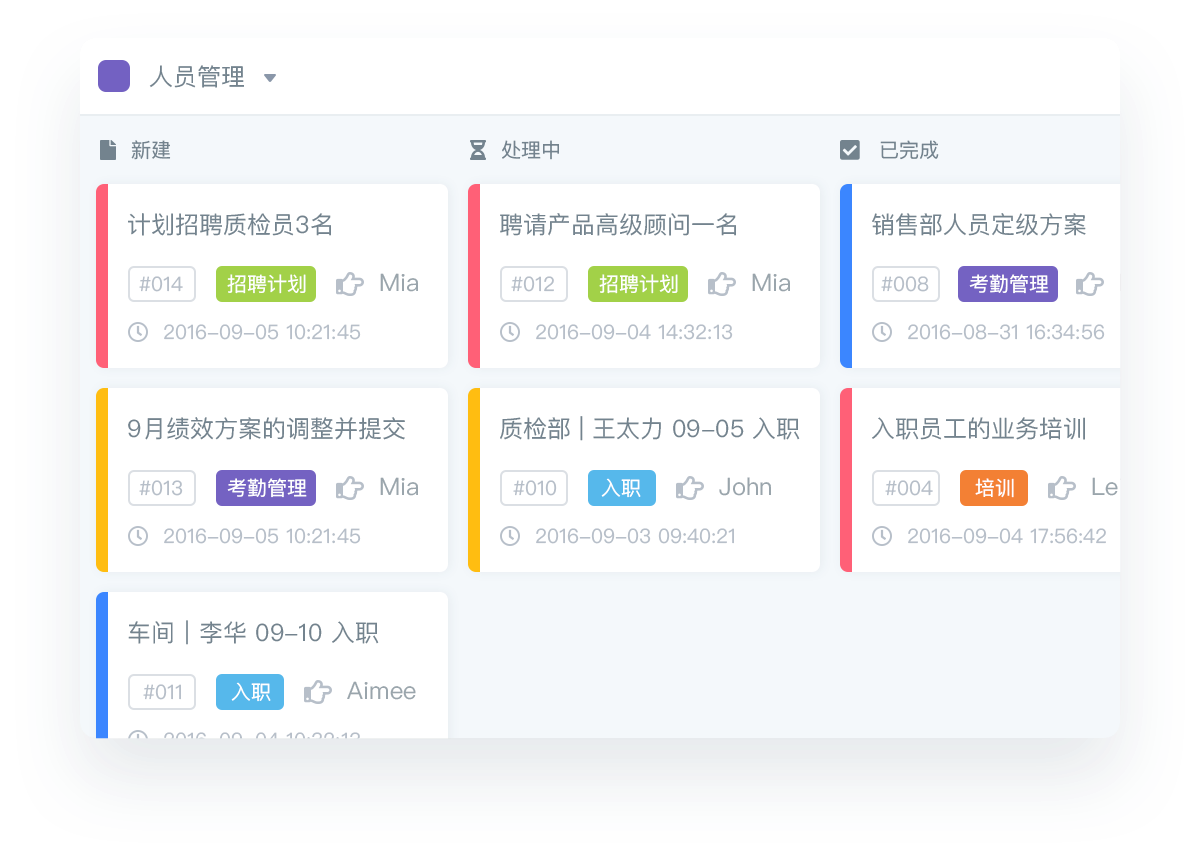This screenshot has width=1200, height=858.
Task: Click the assignee hand icon next to John
Action: point(690,488)
